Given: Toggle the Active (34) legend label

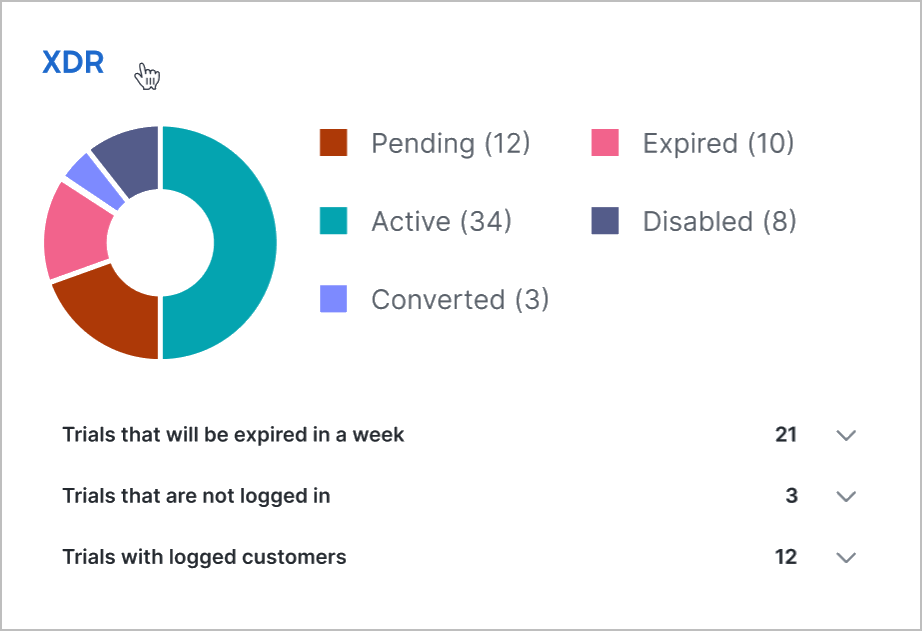Looking at the screenshot, I should (x=442, y=222).
